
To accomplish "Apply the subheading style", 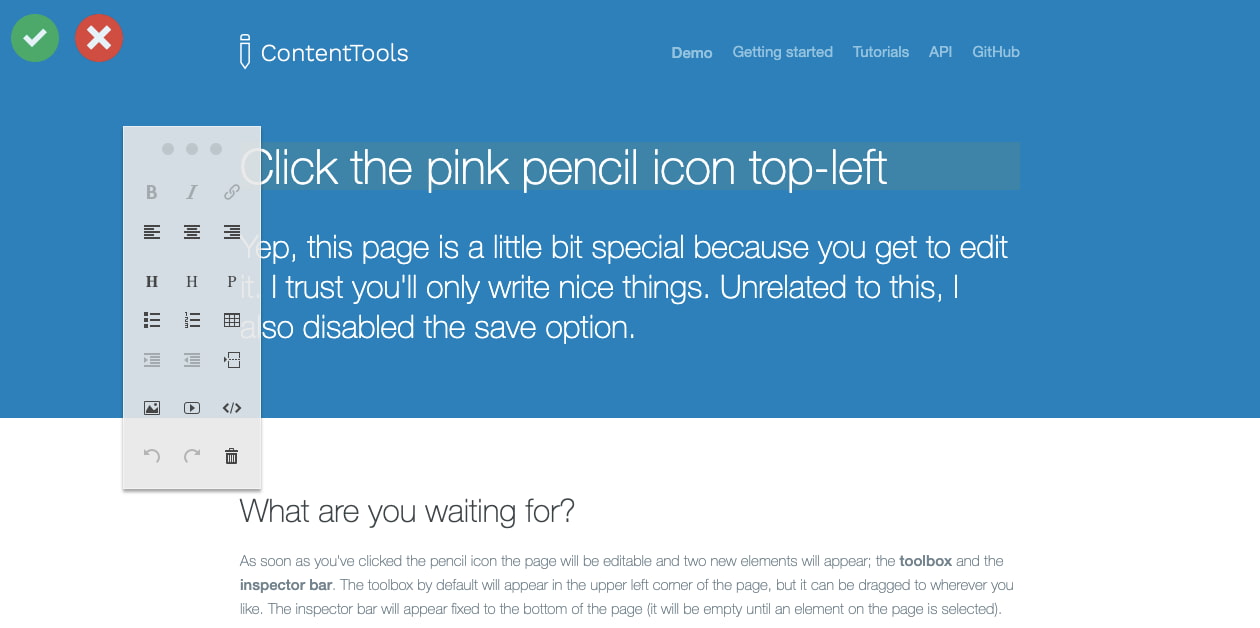I will click(192, 281).
